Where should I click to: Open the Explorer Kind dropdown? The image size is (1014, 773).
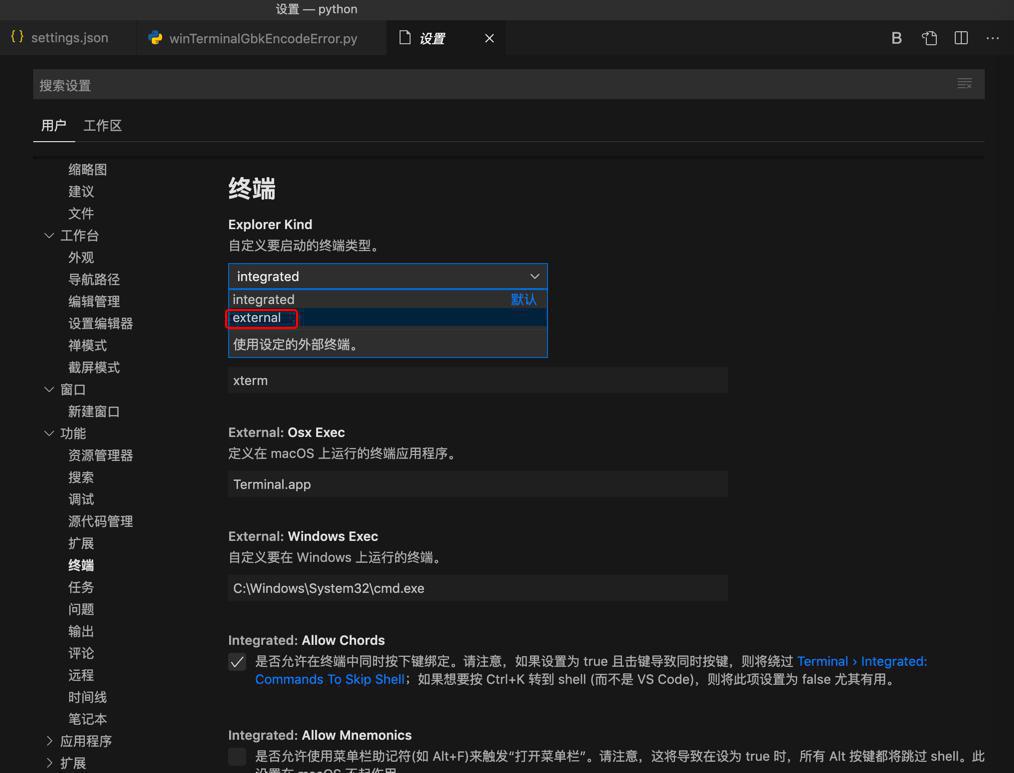[x=387, y=276]
